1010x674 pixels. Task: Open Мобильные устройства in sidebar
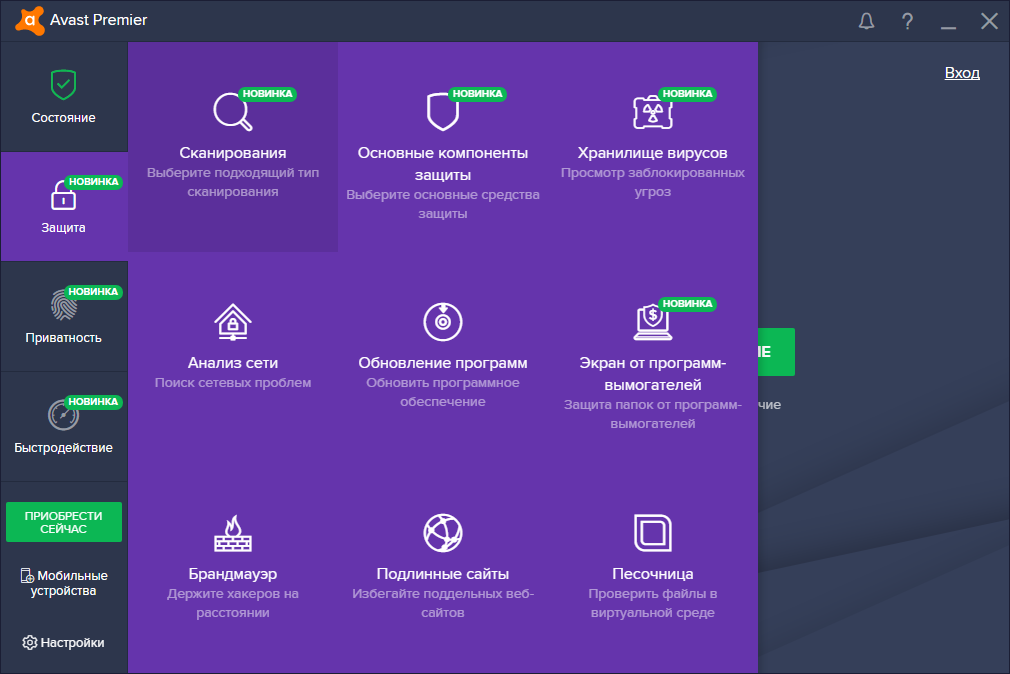64,583
